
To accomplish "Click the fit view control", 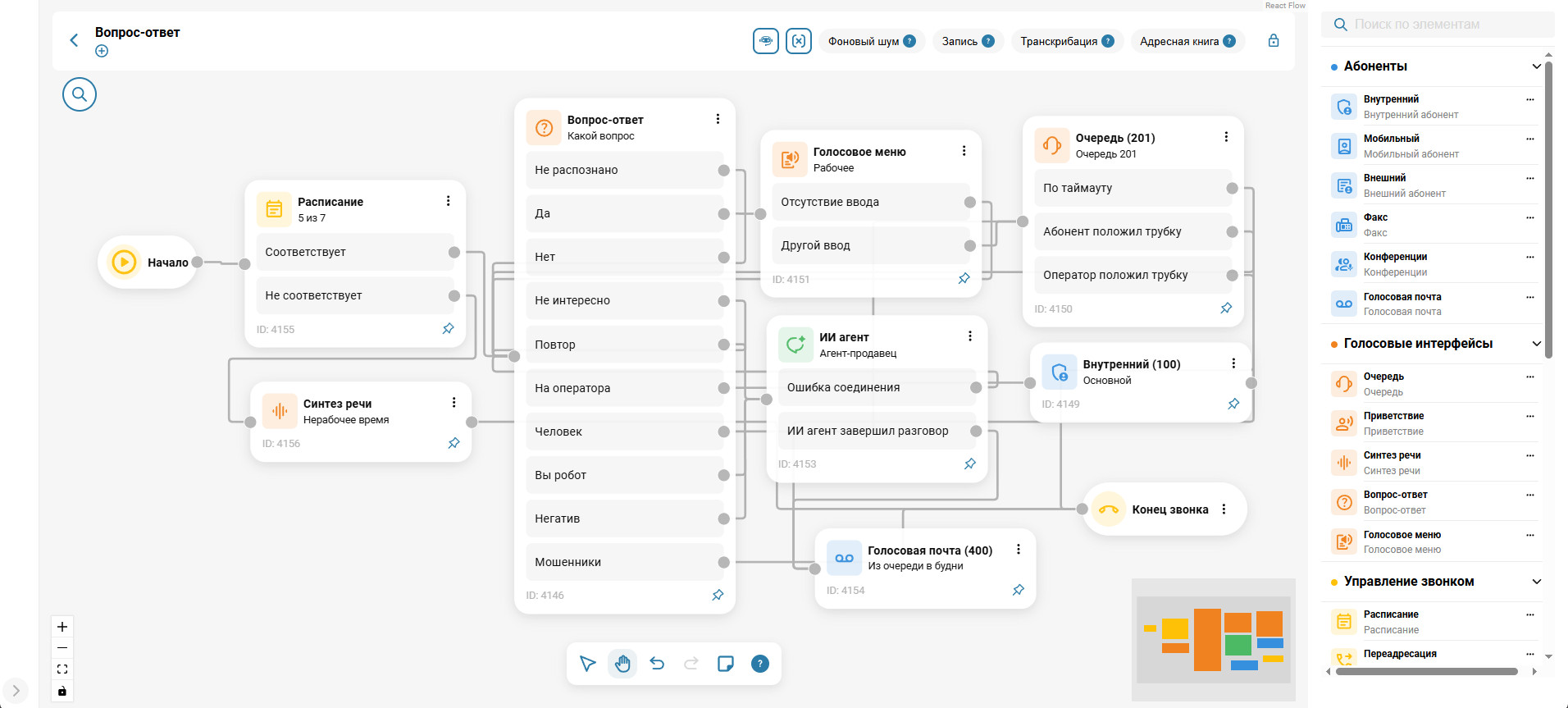I will coord(62,669).
